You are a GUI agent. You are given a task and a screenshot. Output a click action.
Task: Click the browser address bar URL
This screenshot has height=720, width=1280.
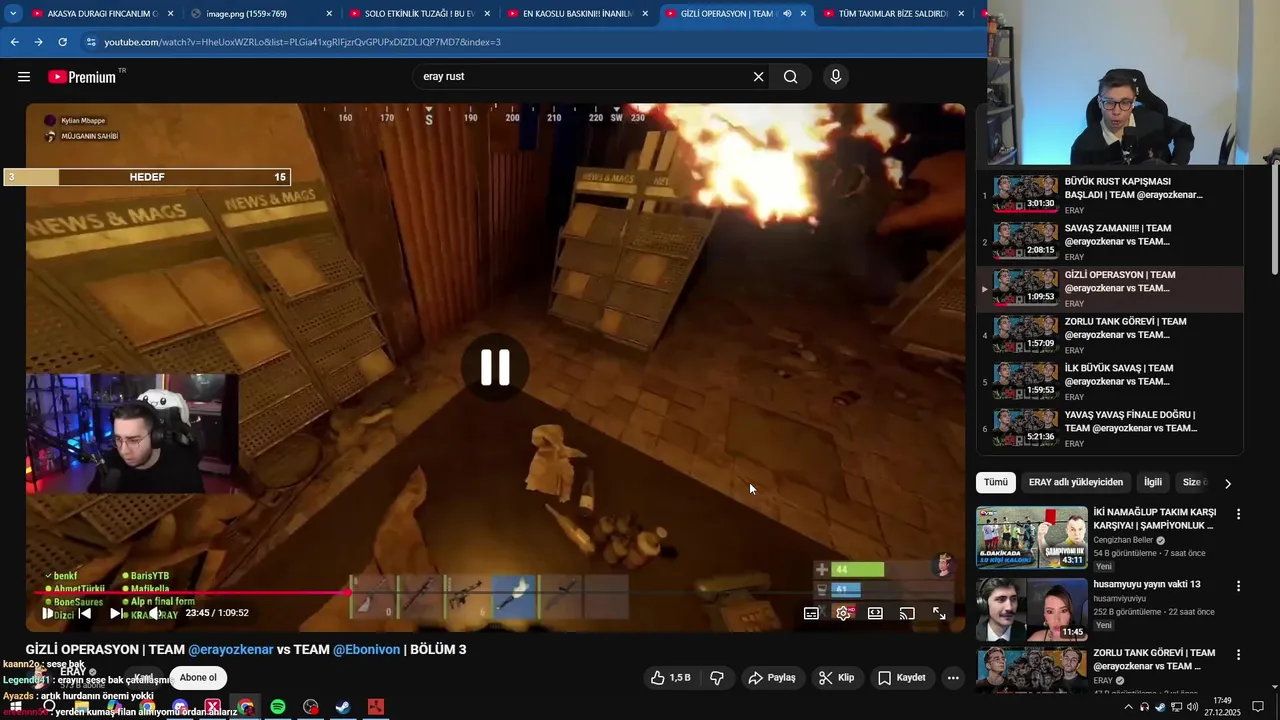tap(303, 42)
